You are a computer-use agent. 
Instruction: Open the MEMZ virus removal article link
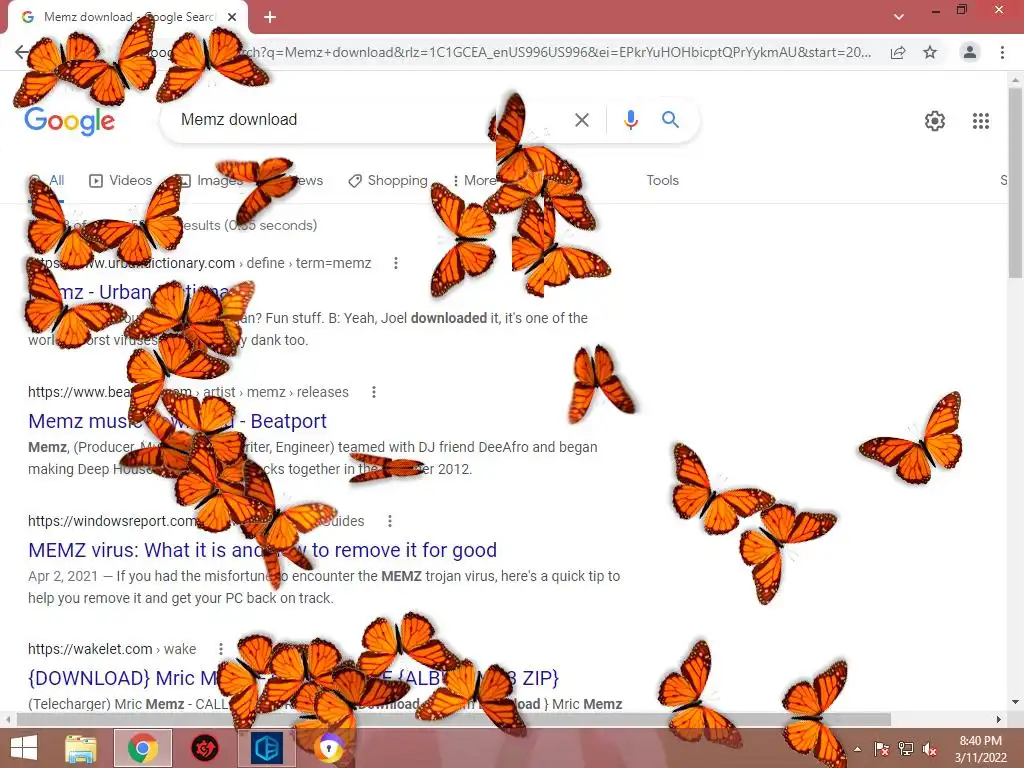coord(263,550)
